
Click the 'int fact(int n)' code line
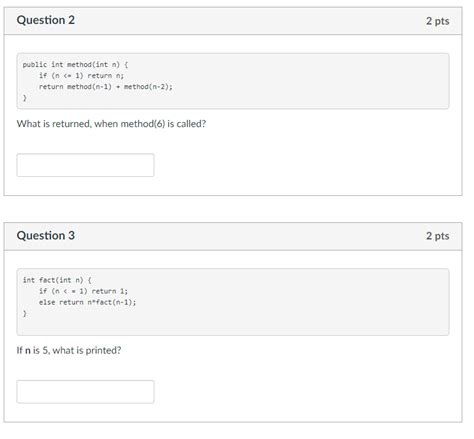tap(57, 280)
